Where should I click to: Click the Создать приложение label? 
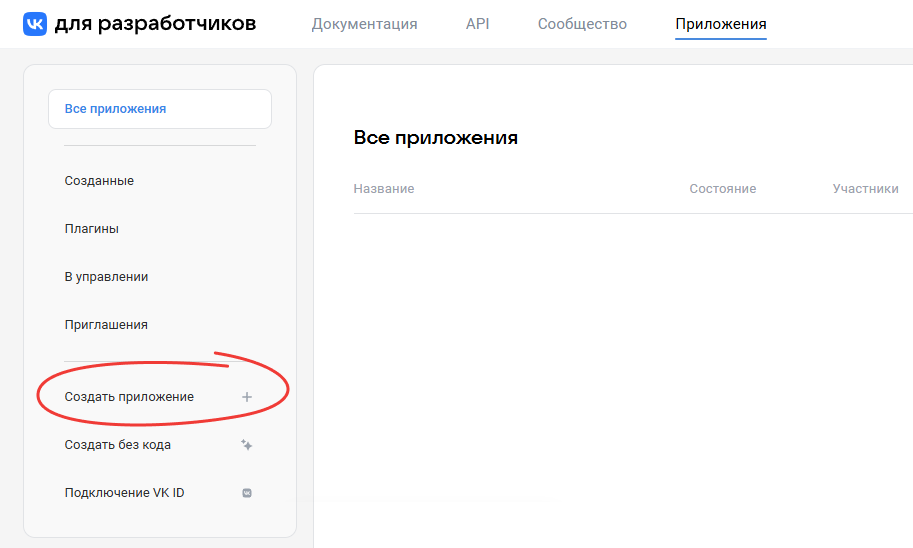[129, 397]
